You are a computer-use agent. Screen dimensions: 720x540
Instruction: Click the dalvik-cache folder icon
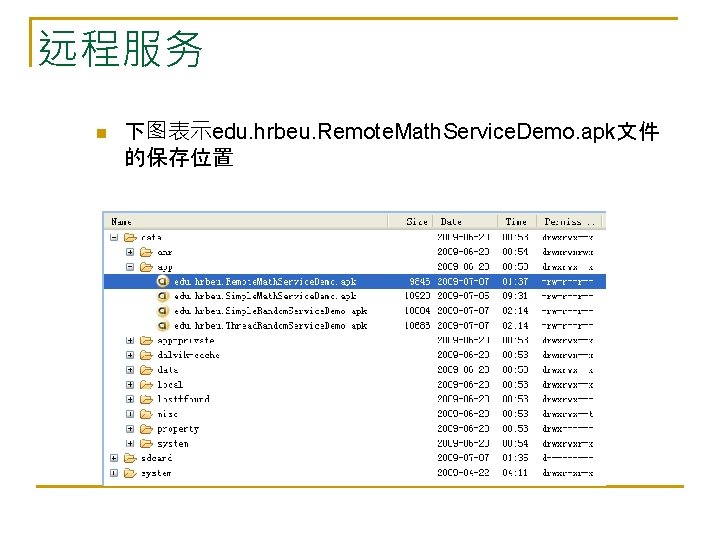point(146,355)
